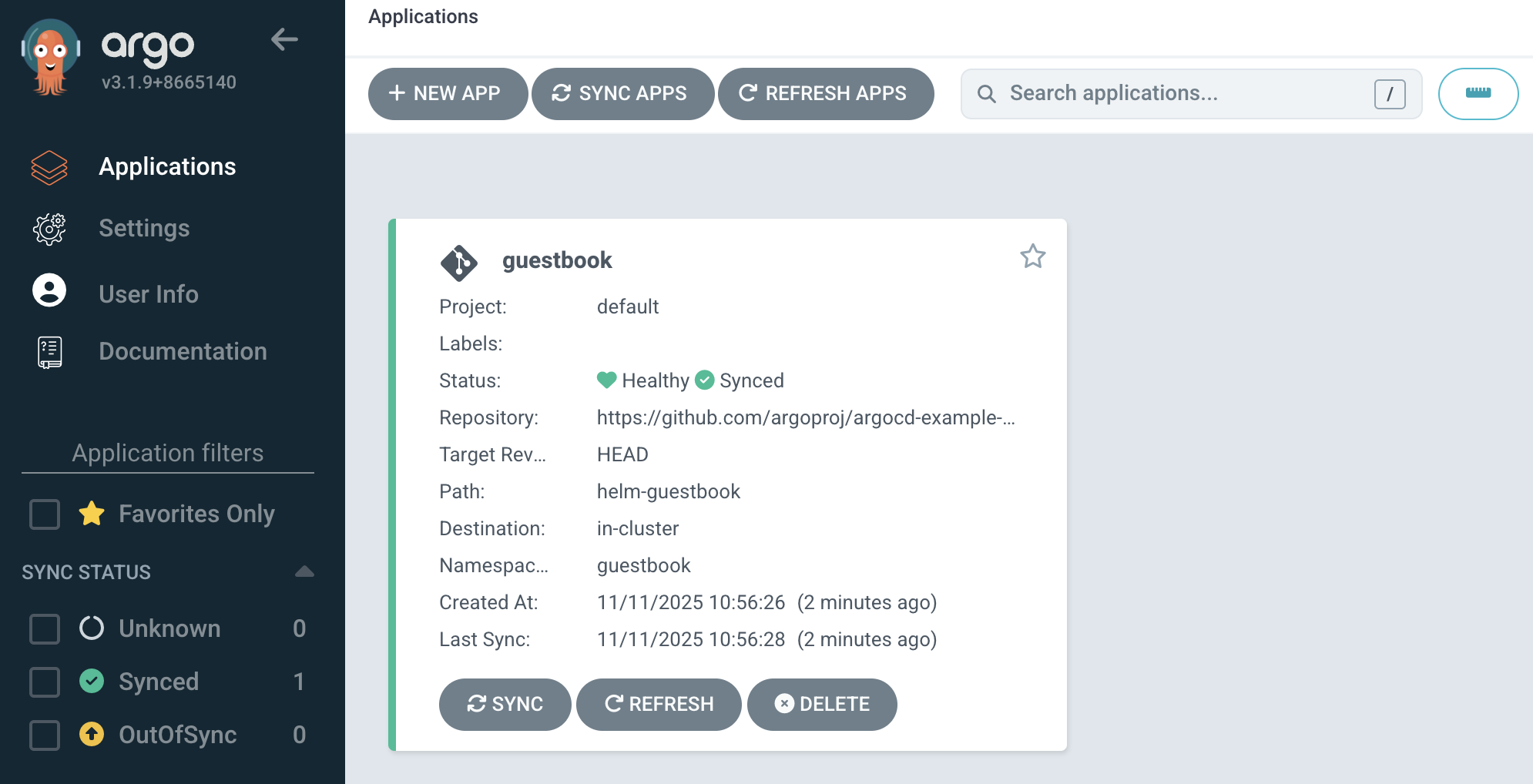1533x784 pixels.
Task: Click the Application filters heading
Action: click(x=168, y=453)
